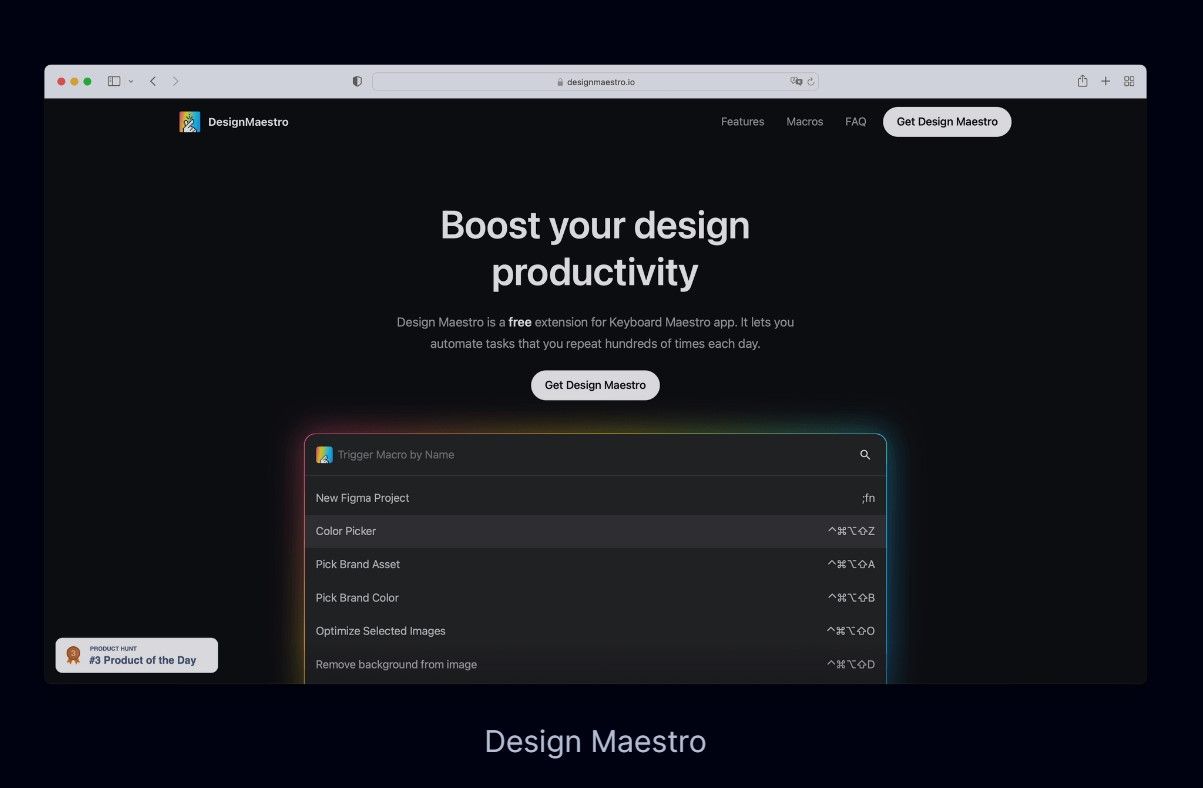Click the new tab plus icon
The width and height of the screenshot is (1203, 788).
point(1105,81)
